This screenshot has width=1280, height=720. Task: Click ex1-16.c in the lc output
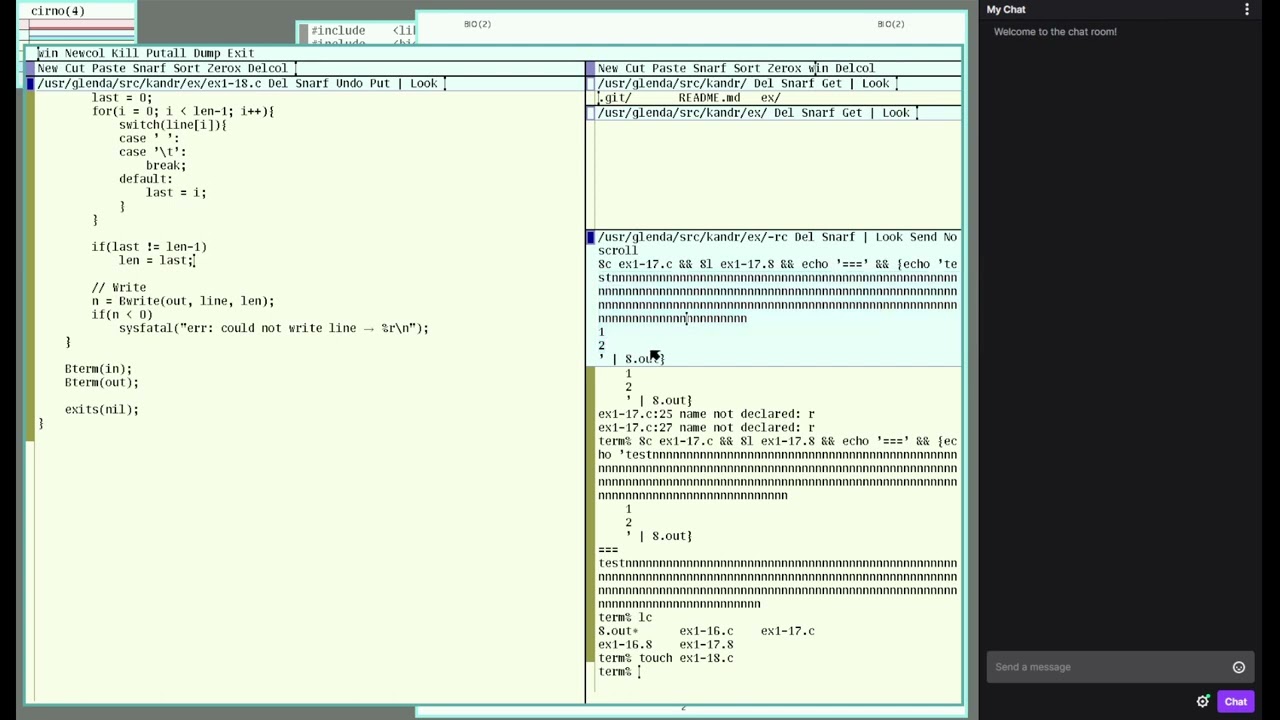pos(706,631)
